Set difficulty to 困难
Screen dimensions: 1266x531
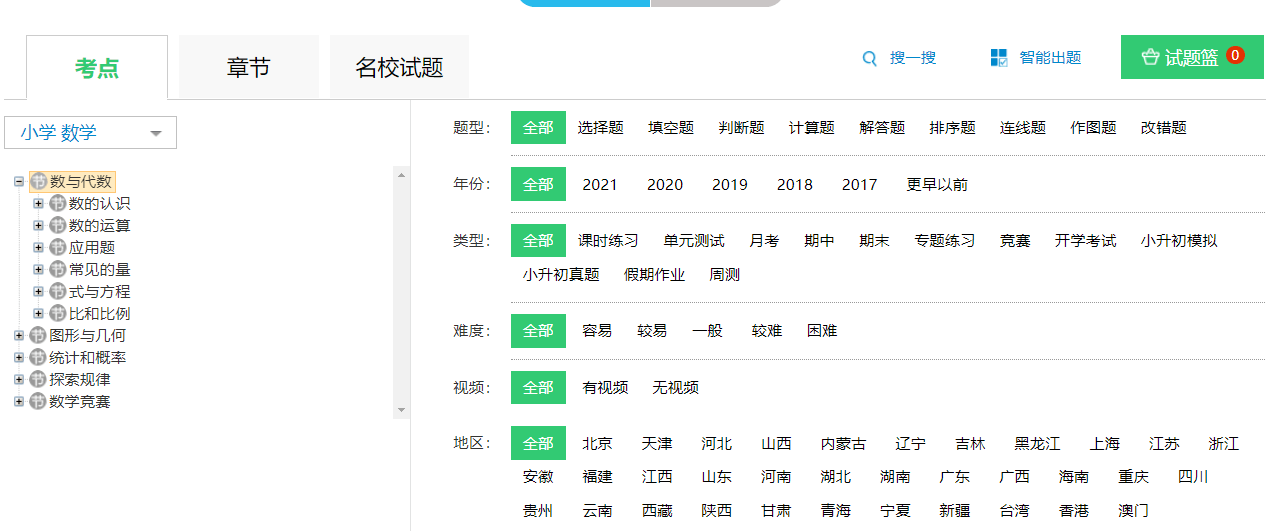[822, 331]
